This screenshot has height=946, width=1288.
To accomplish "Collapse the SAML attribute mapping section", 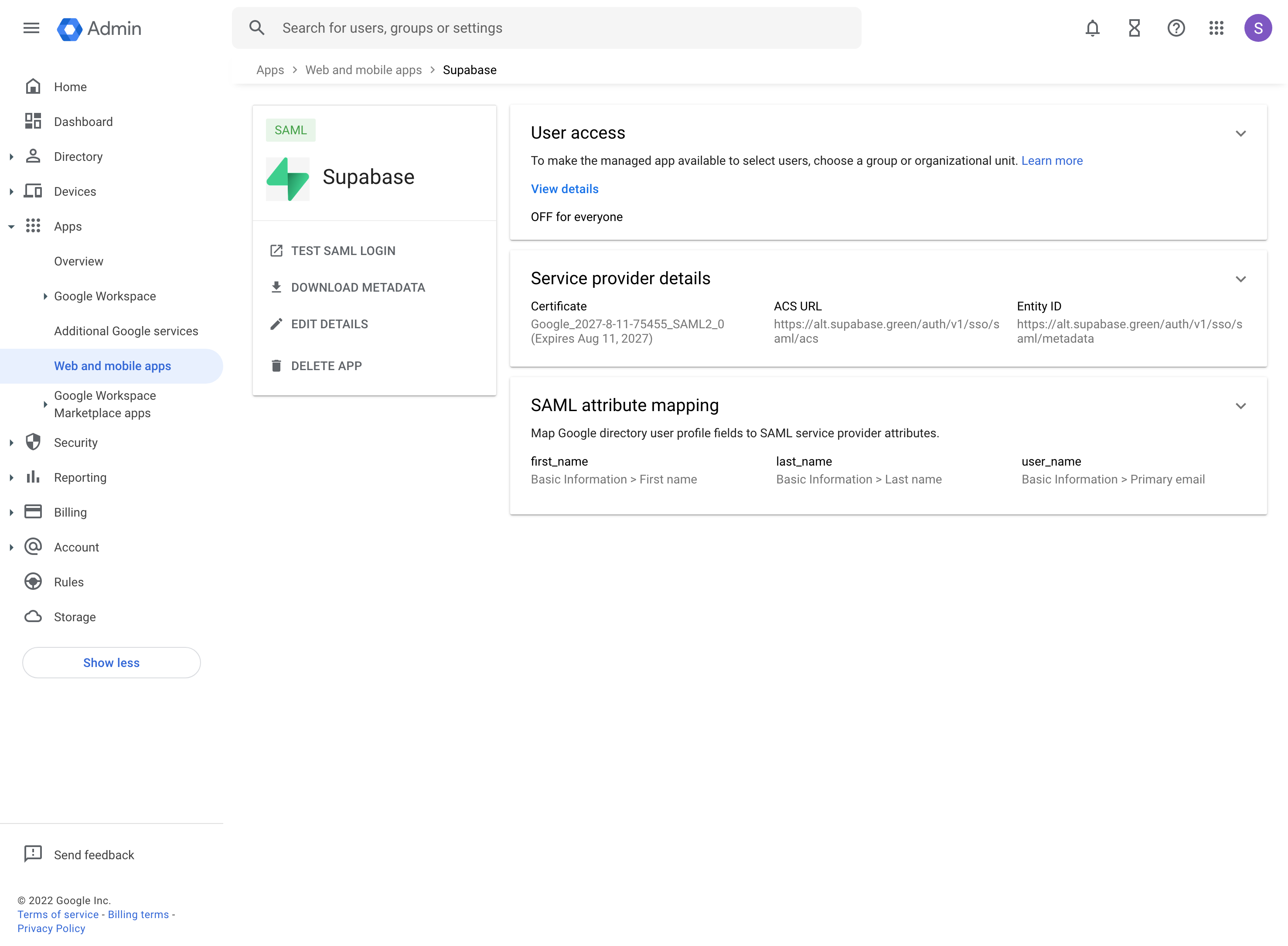I will [1241, 407].
